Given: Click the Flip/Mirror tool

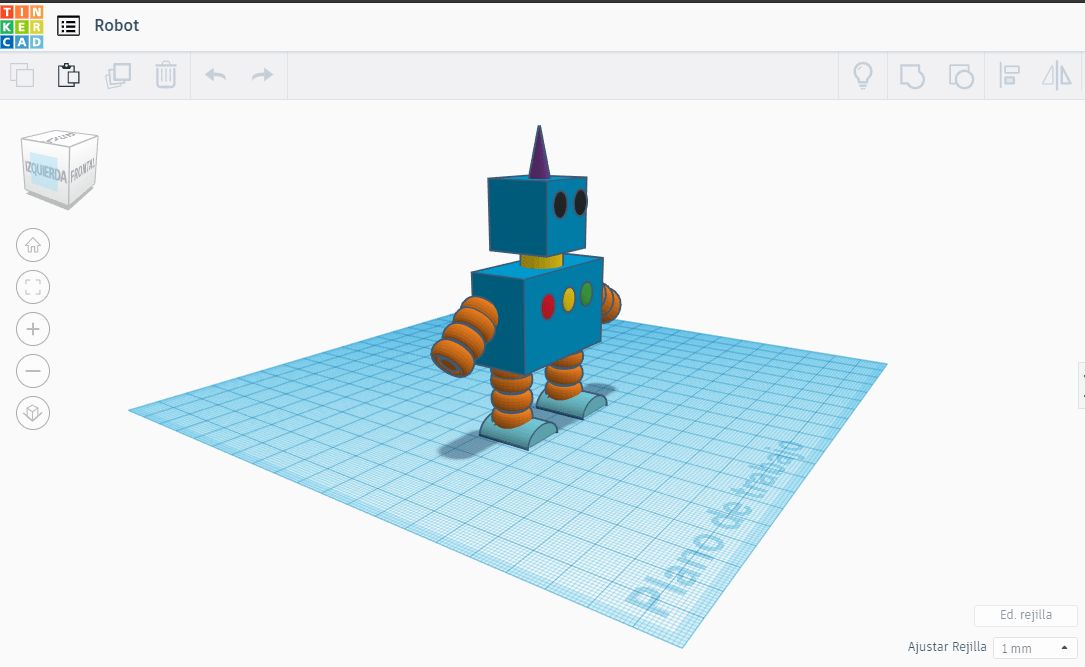Looking at the screenshot, I should [1057, 75].
